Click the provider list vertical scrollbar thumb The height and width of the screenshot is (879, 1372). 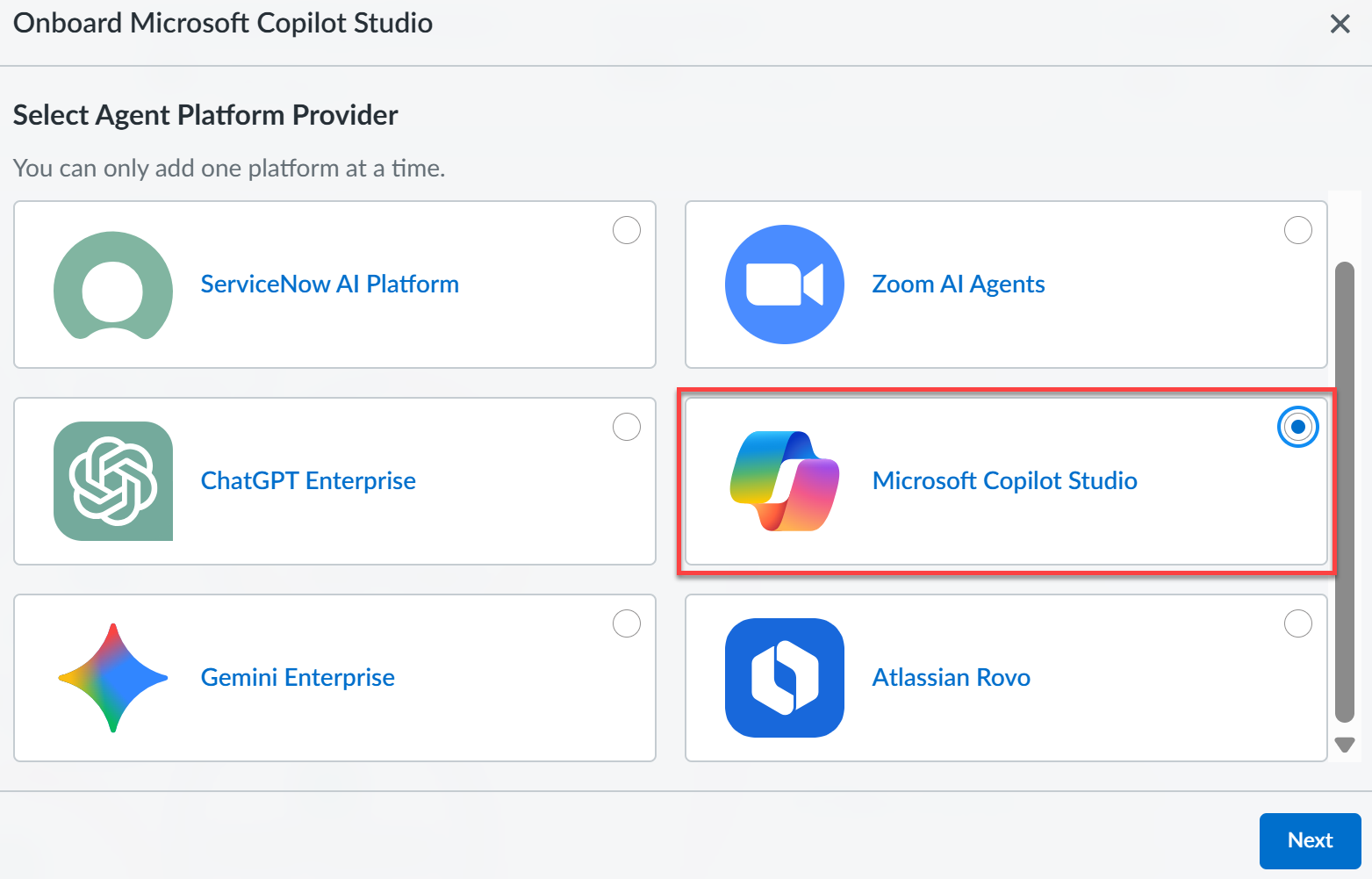click(1345, 492)
